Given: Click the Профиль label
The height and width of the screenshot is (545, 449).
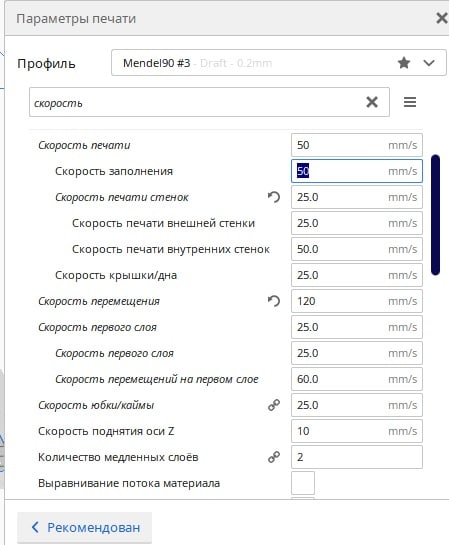Looking at the screenshot, I should click(46, 64).
